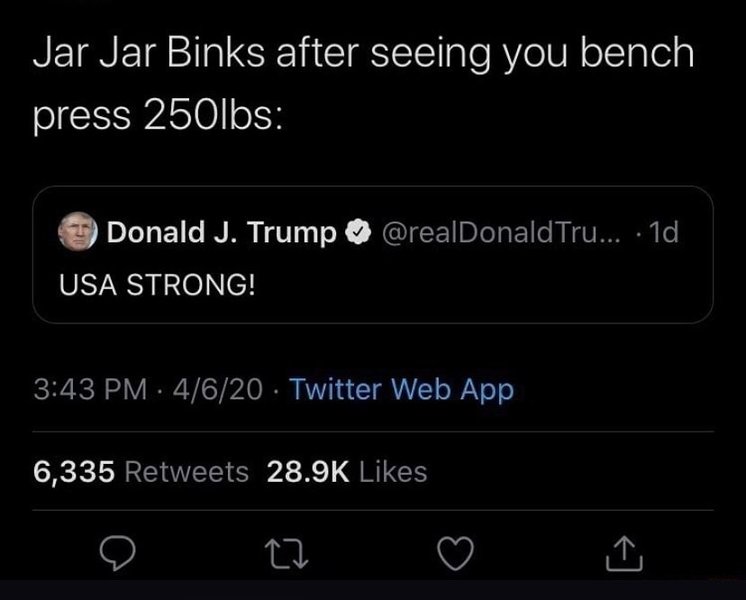This screenshot has height=600, width=746.
Task: Open the share menu icon
Action: point(621,549)
